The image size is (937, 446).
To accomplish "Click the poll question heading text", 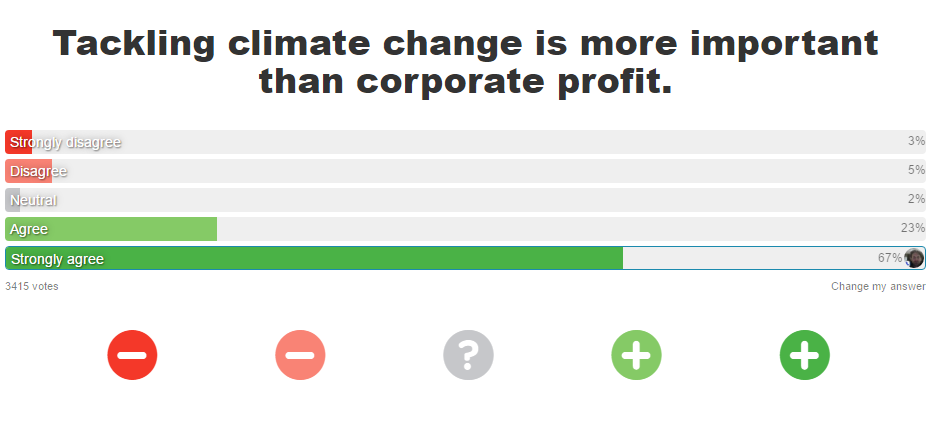I will [x=466, y=62].
